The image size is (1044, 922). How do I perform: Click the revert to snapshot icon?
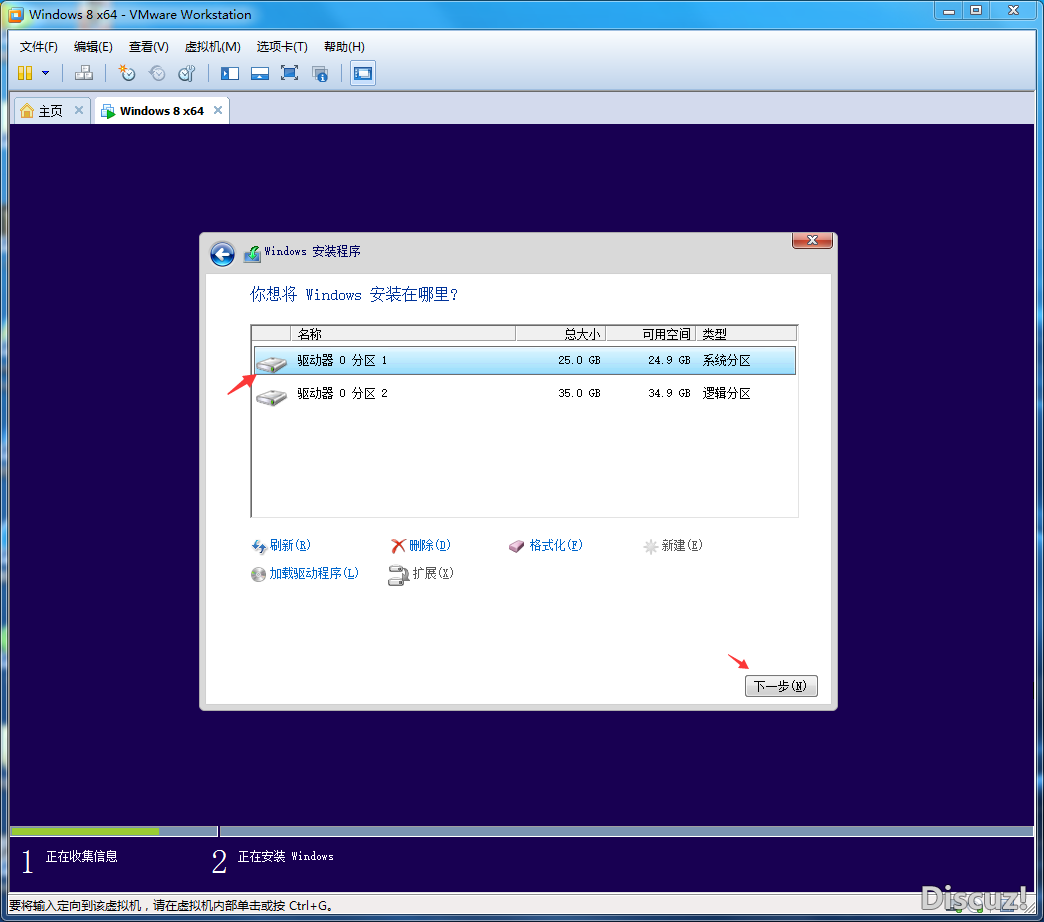(156, 73)
